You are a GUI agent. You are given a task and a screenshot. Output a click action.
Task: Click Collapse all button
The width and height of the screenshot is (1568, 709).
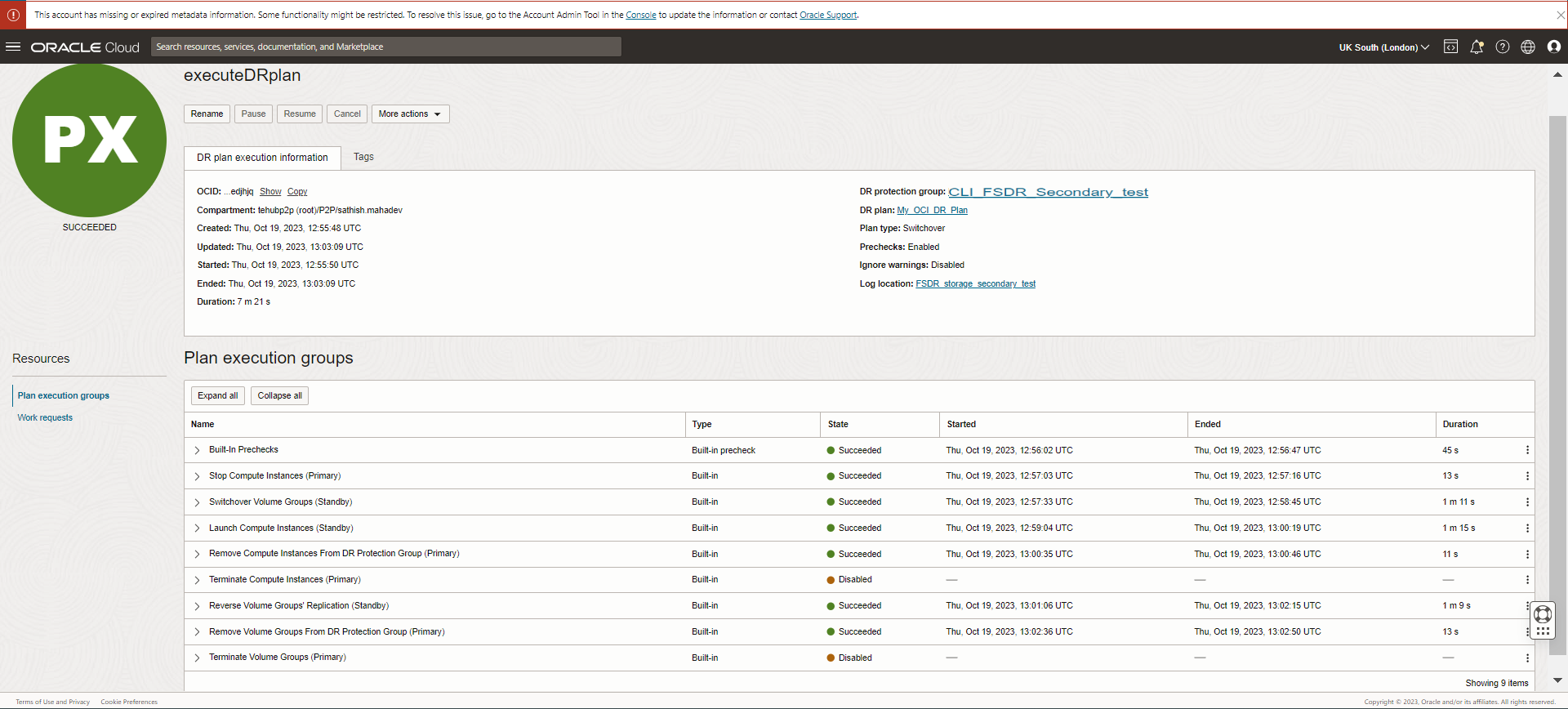point(280,395)
